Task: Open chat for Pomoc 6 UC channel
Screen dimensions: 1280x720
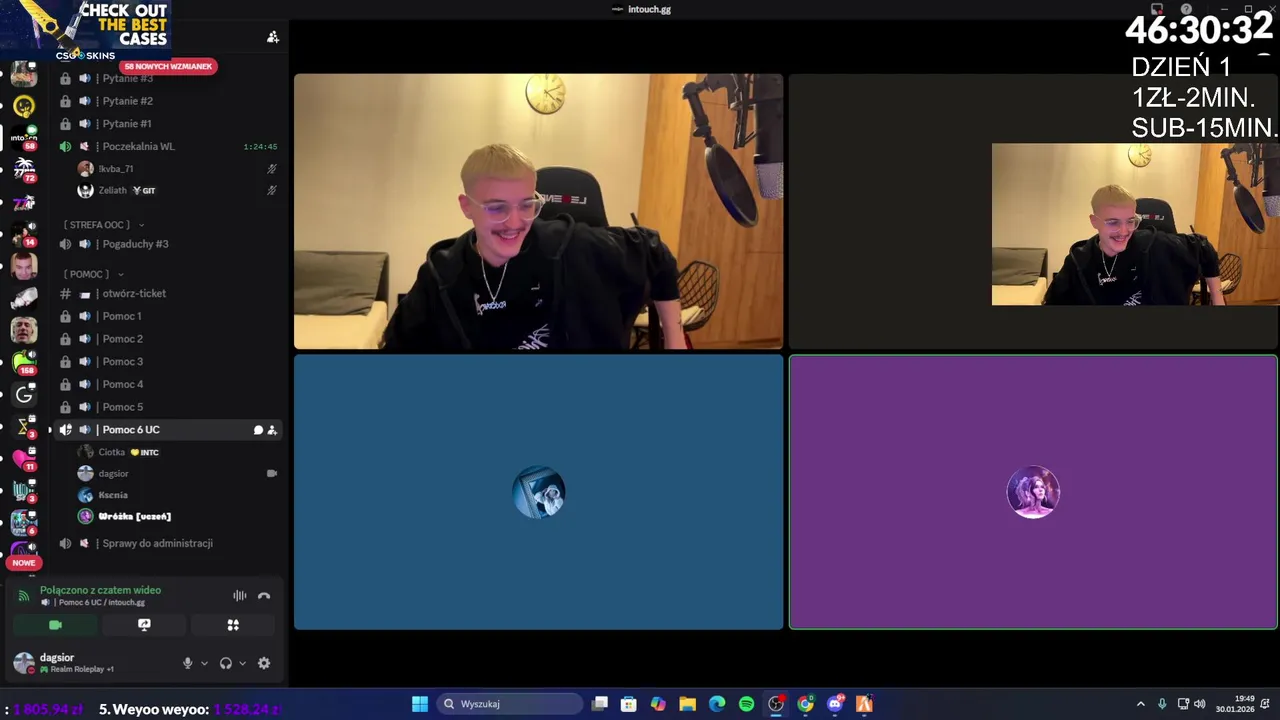Action: click(x=258, y=430)
